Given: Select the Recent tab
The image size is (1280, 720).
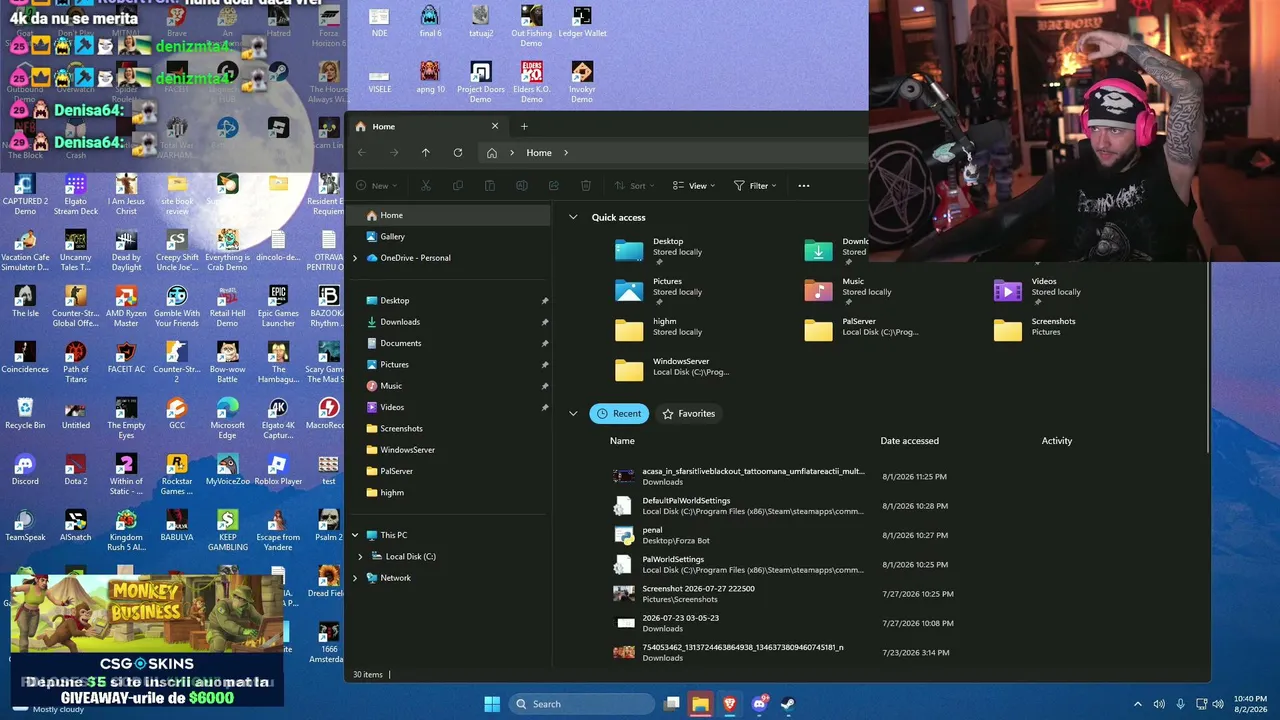Looking at the screenshot, I should pyautogui.click(x=619, y=413).
